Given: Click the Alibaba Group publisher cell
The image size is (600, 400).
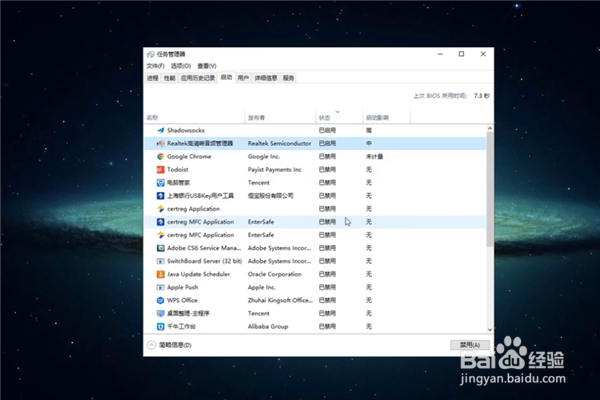Looking at the screenshot, I should tap(268, 326).
